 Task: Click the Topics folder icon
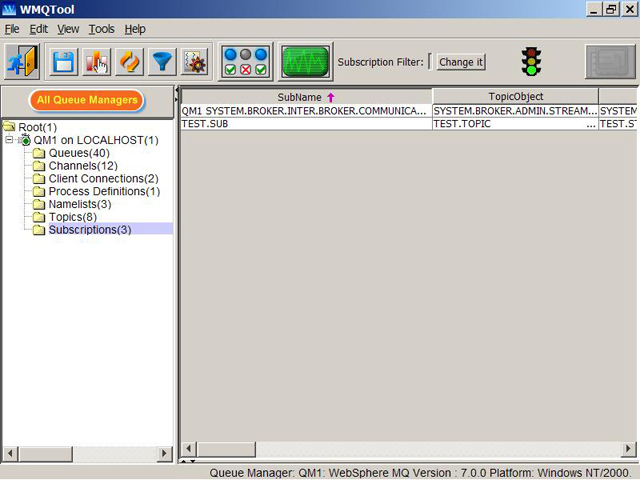click(x=39, y=217)
